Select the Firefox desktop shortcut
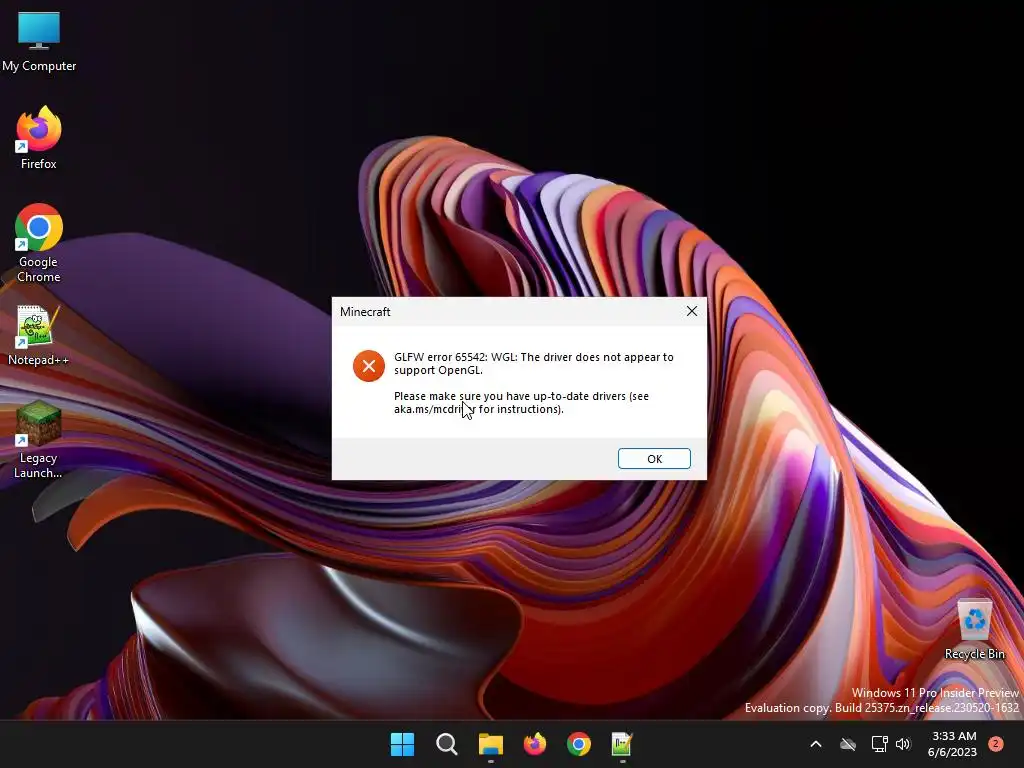The image size is (1024, 768). (39, 138)
